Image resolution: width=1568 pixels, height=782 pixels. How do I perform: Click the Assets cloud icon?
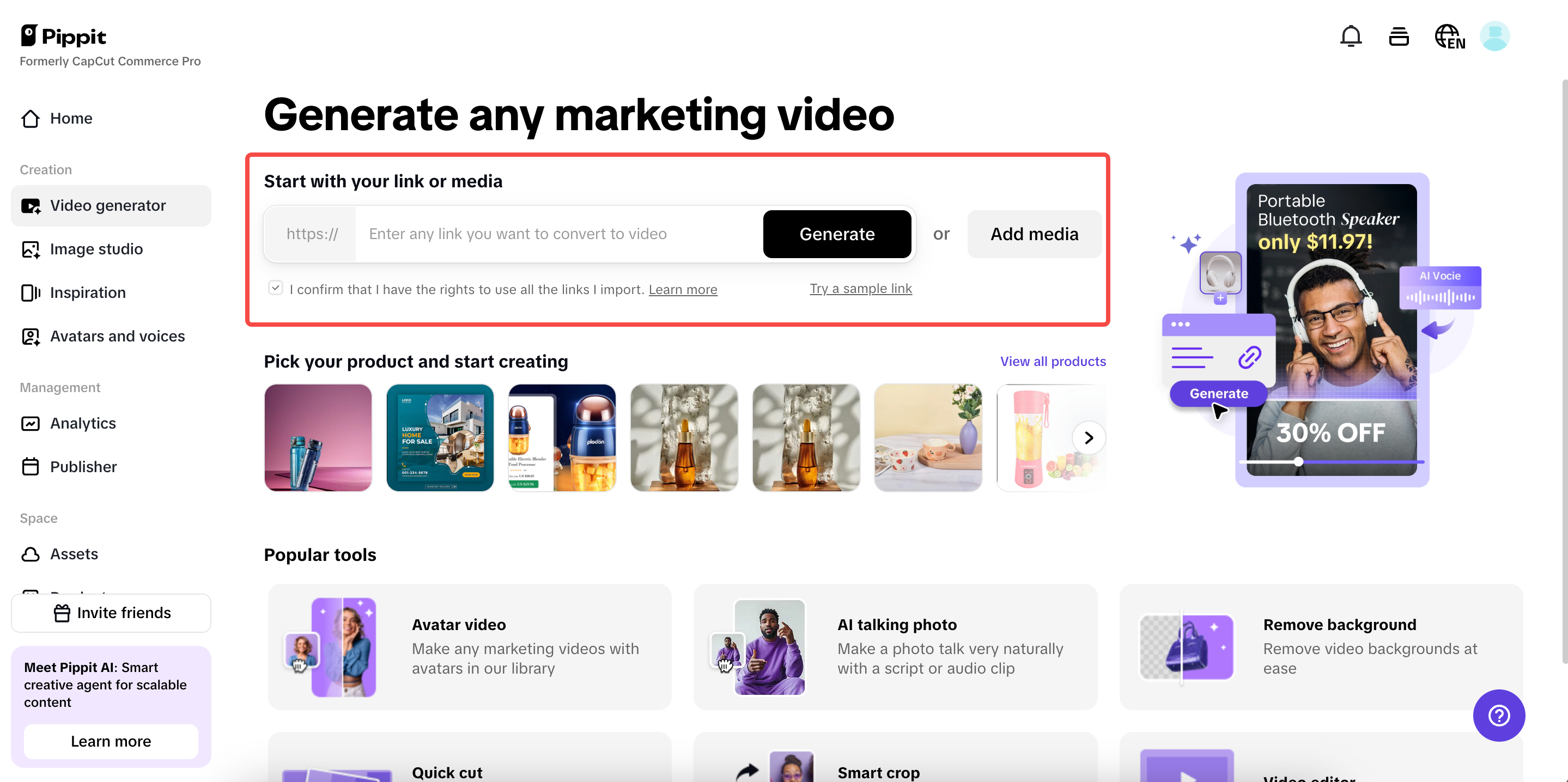pos(31,554)
